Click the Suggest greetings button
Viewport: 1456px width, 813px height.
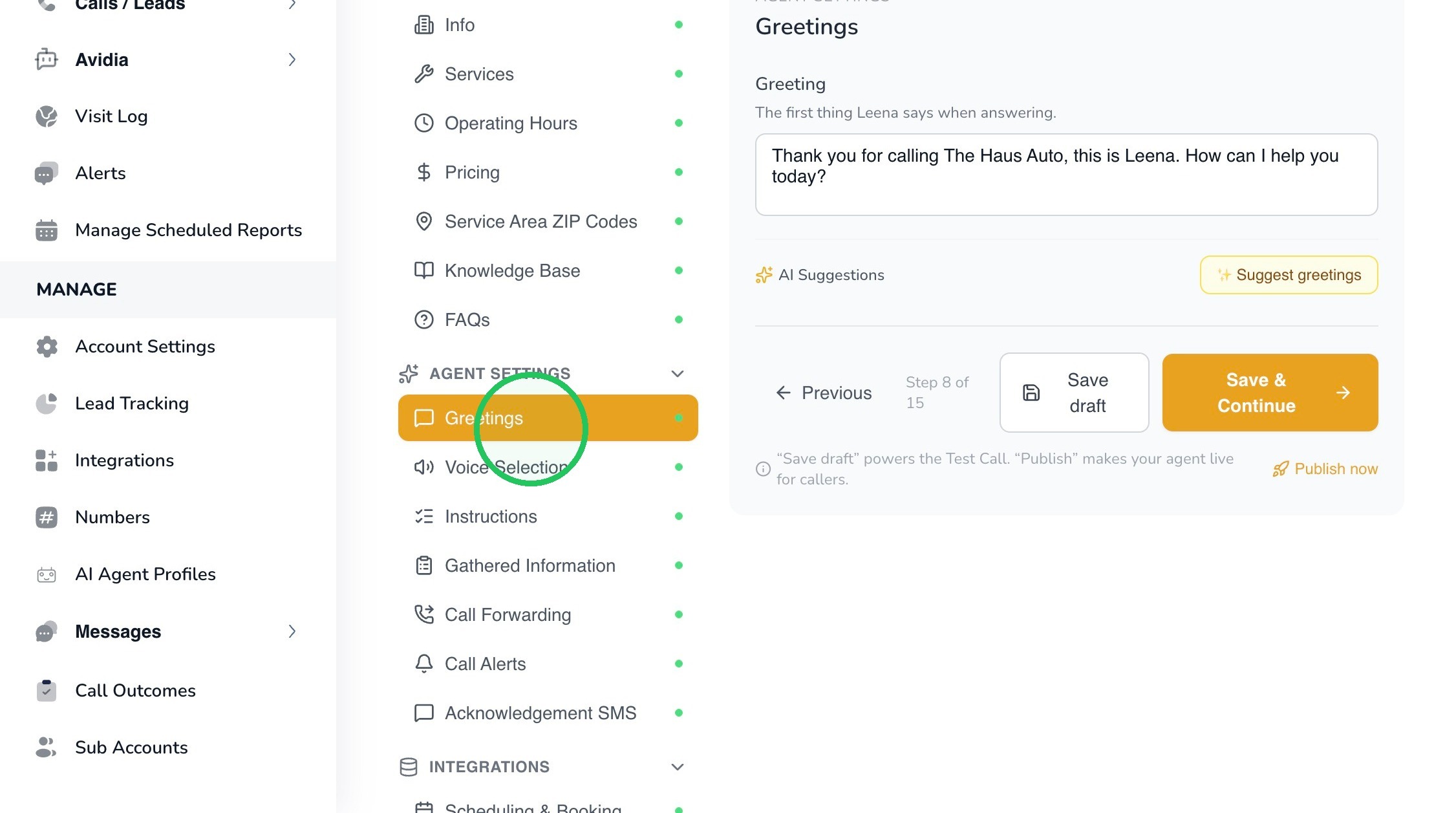pyautogui.click(x=1289, y=275)
